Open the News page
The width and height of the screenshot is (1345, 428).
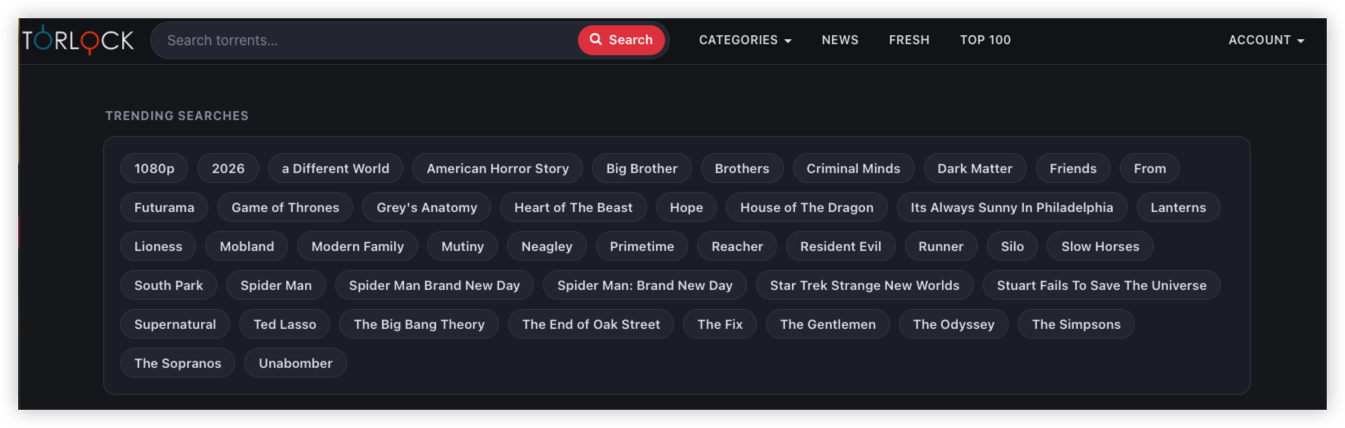[840, 40]
